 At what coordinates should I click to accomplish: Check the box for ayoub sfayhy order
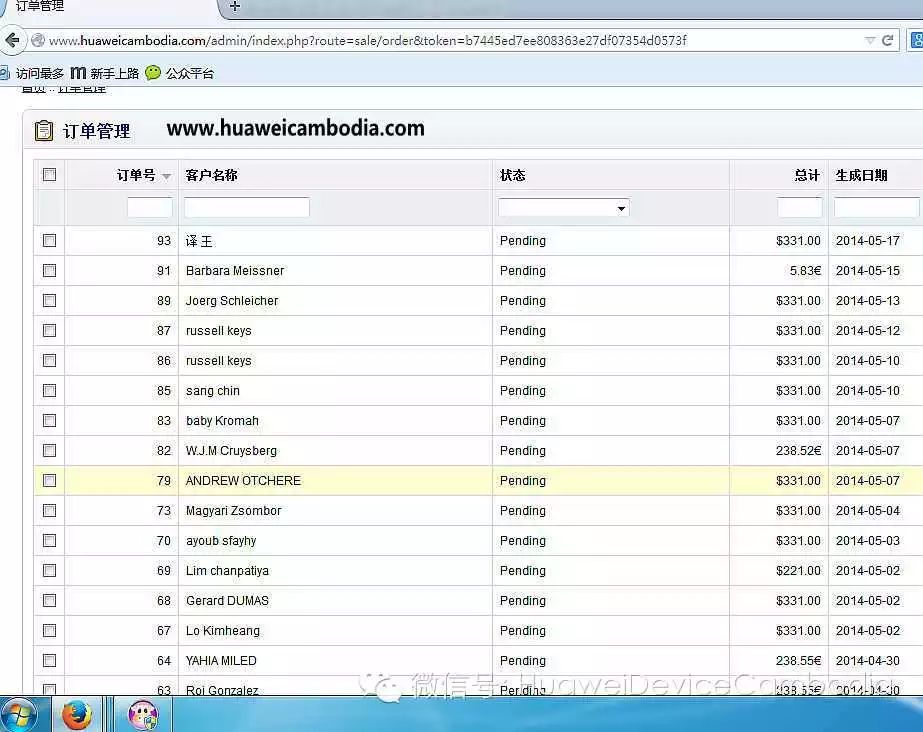[x=49, y=540]
